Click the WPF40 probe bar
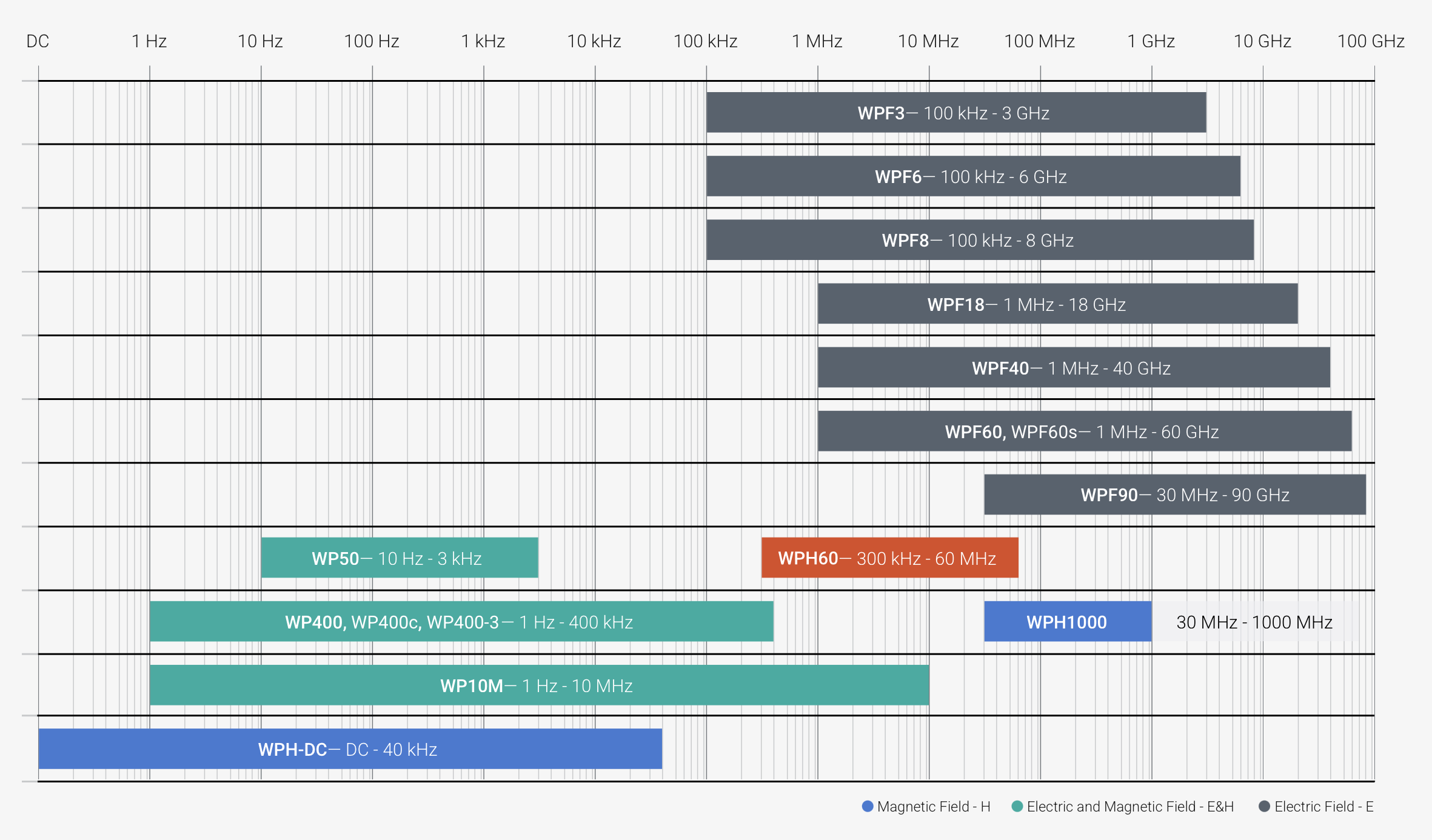 tap(1073, 368)
